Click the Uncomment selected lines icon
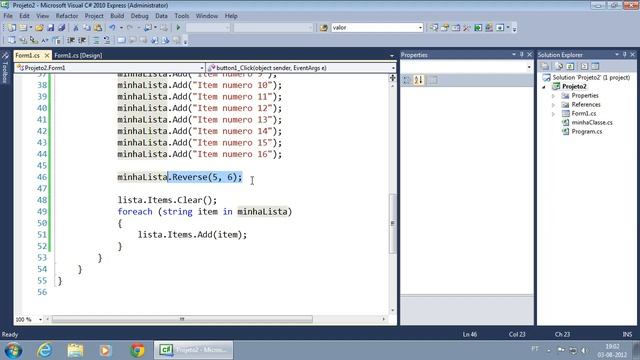This screenshot has height=360, width=640. [107, 40]
